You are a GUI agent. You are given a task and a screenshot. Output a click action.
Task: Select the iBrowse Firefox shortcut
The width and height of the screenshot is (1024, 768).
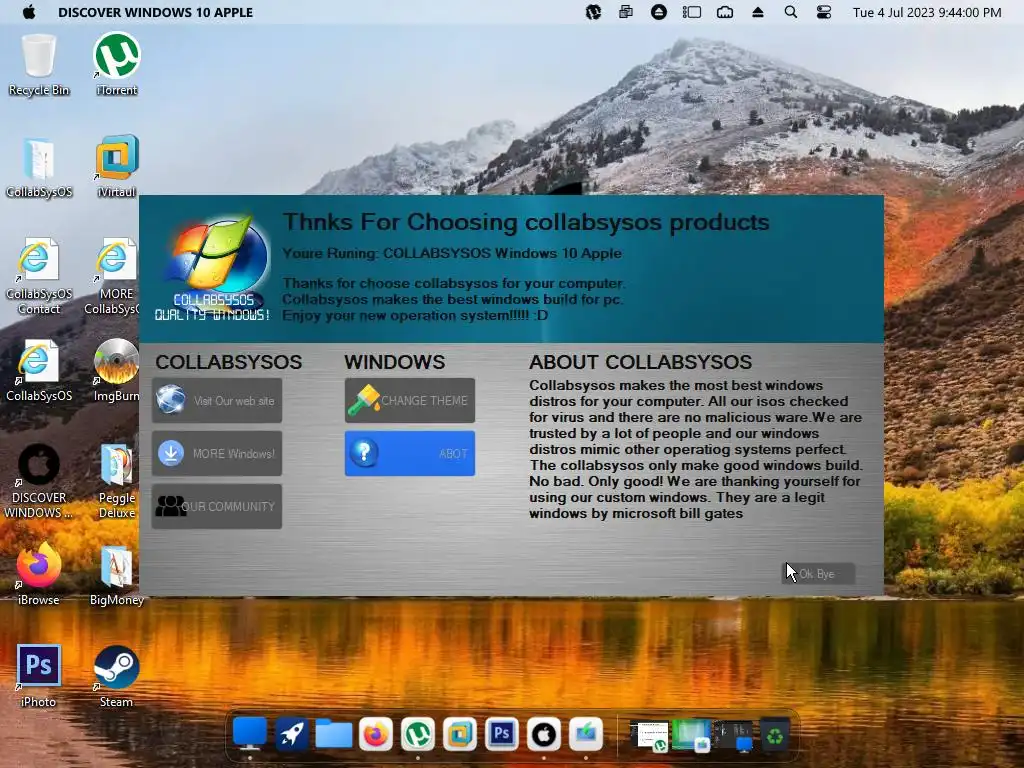(39, 575)
